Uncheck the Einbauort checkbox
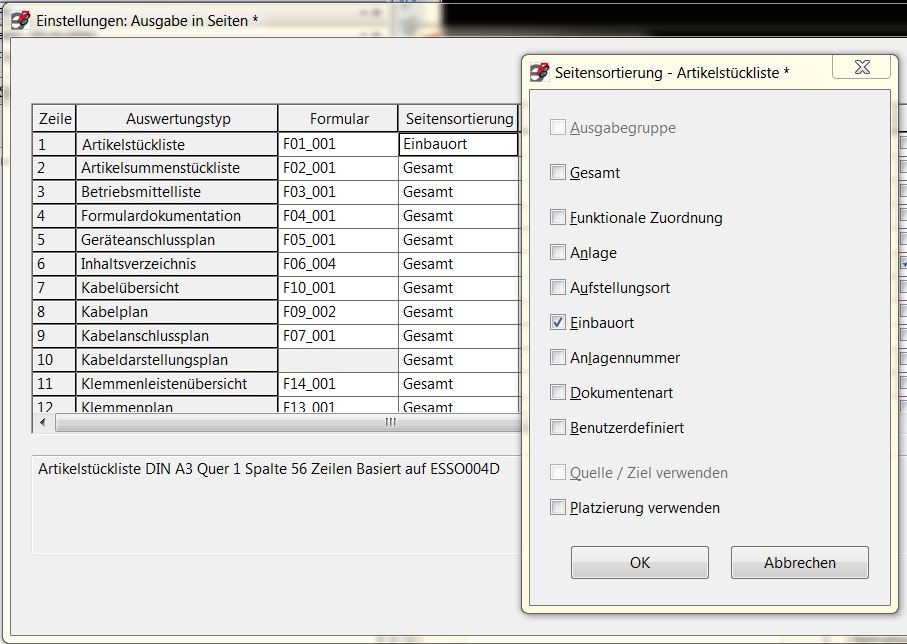Image resolution: width=907 pixels, height=644 pixels. click(558, 322)
